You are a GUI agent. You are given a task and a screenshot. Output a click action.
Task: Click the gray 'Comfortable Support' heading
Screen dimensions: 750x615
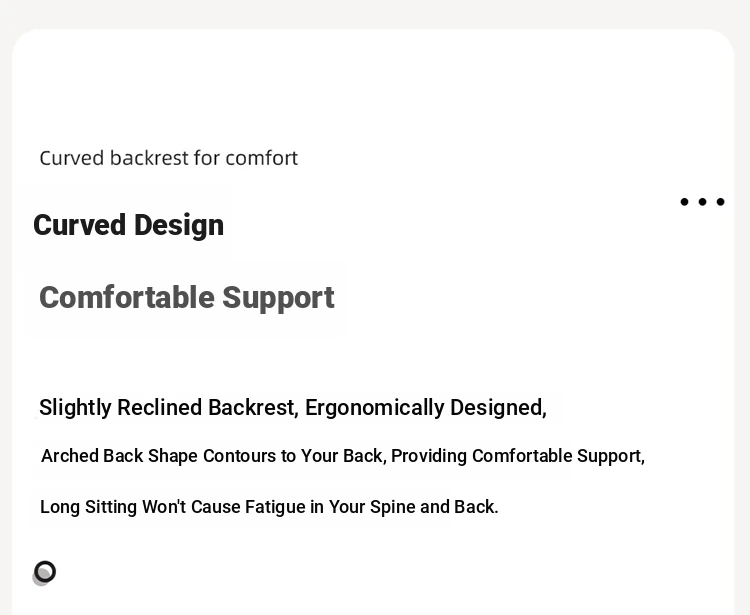click(x=187, y=298)
